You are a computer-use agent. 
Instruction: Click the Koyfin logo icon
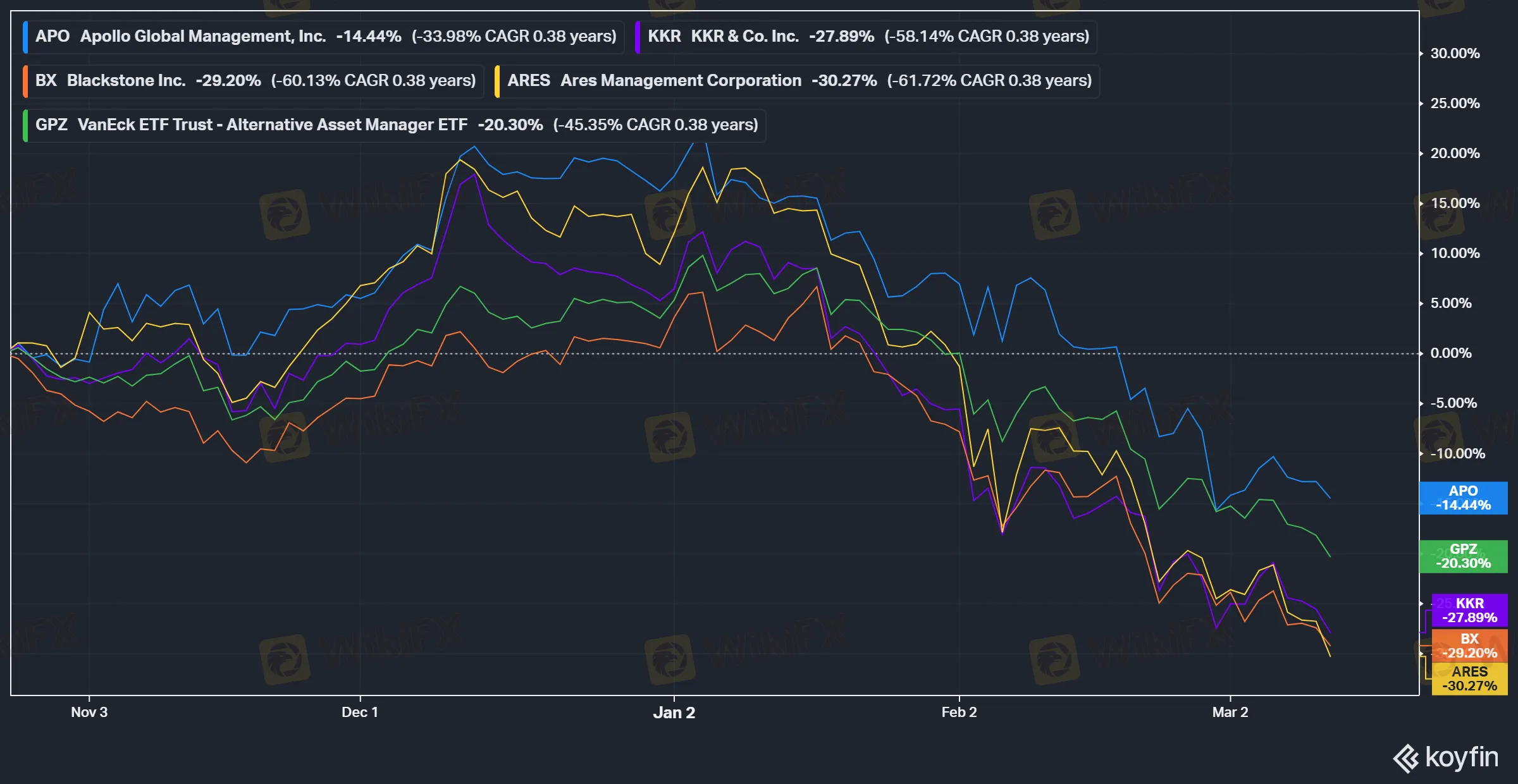tap(1405, 758)
